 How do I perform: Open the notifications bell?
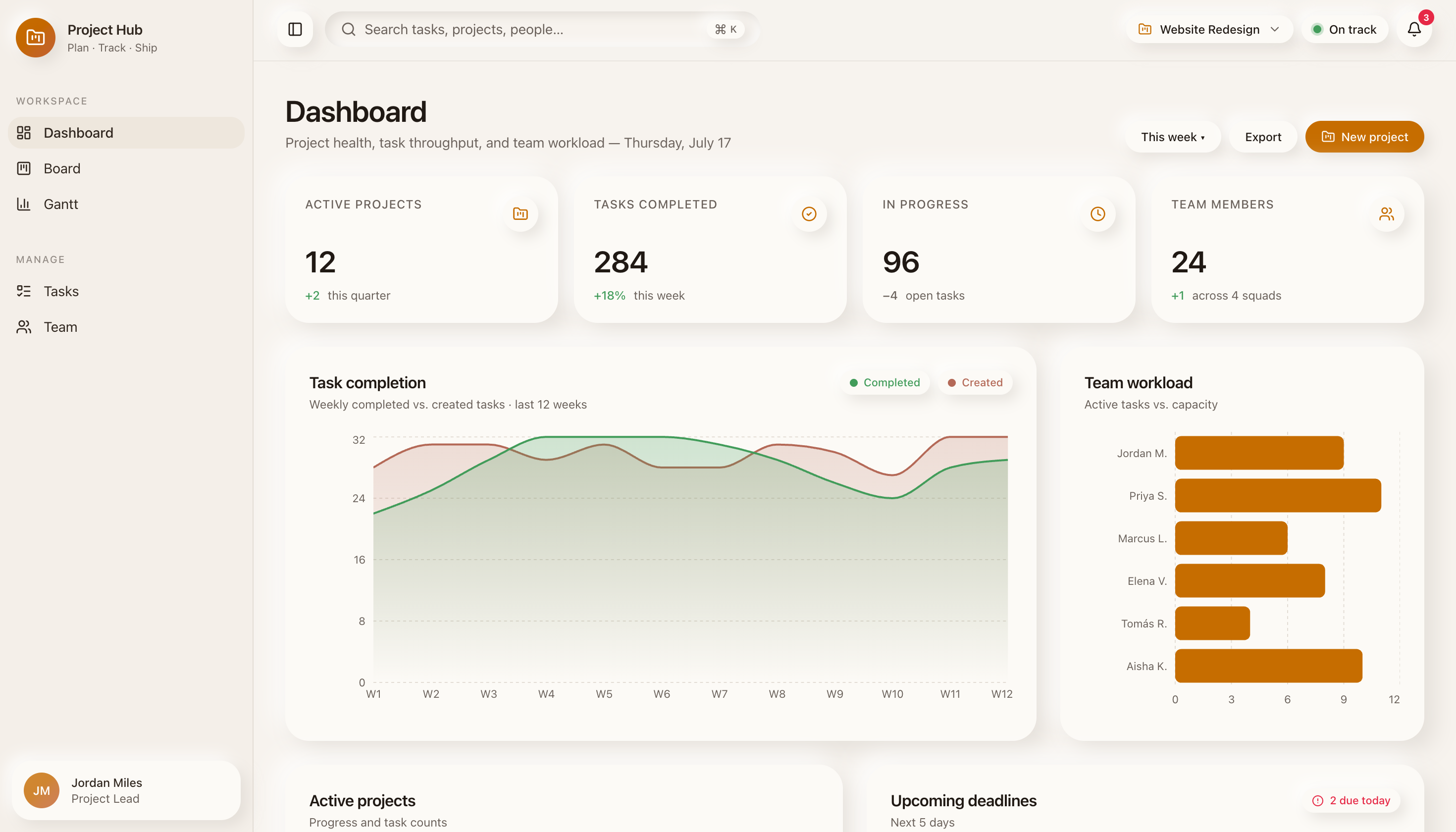pyautogui.click(x=1414, y=29)
